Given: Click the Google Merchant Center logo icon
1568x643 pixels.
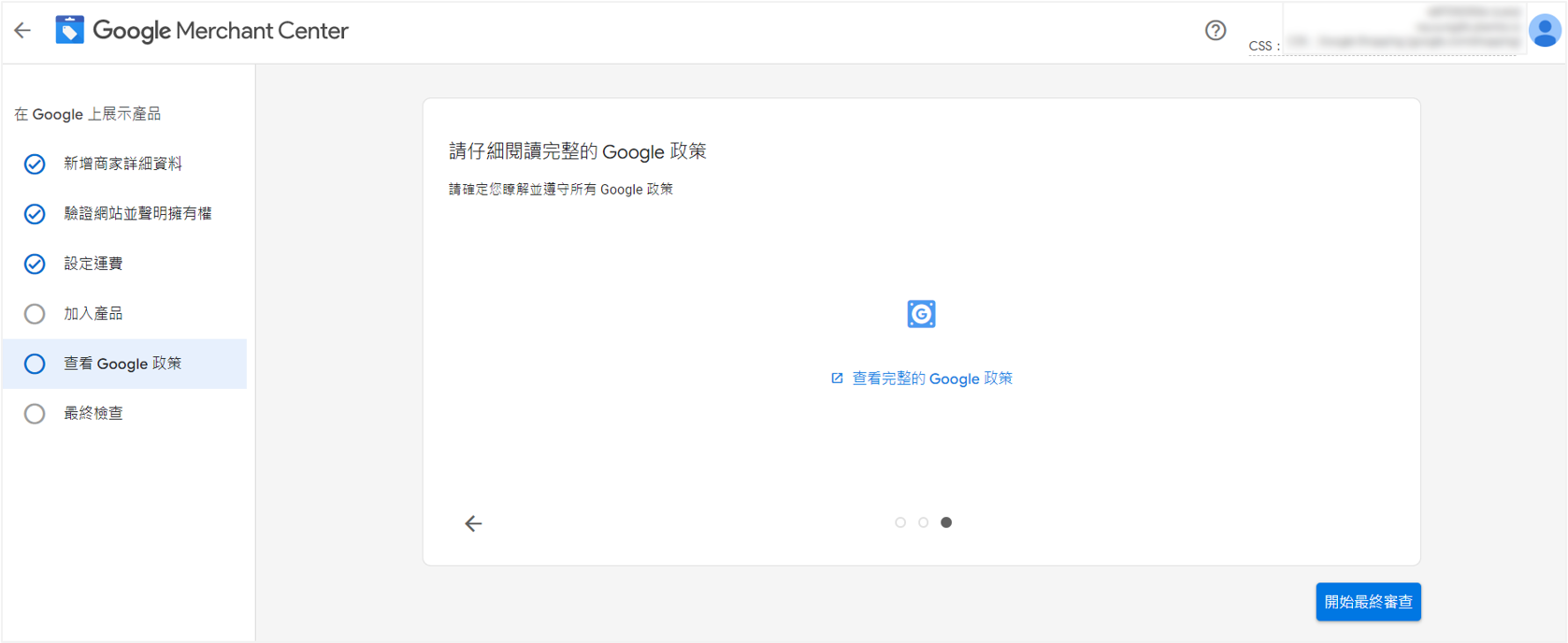Looking at the screenshot, I should point(70,30).
